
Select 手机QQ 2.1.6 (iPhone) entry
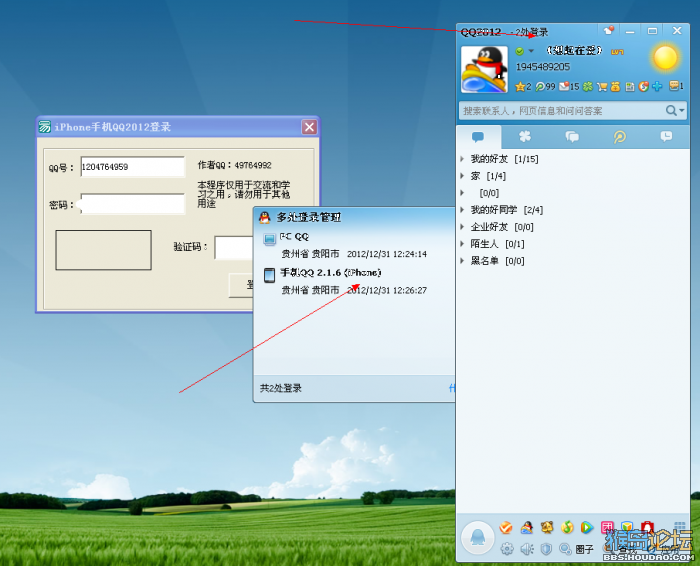click(354, 281)
